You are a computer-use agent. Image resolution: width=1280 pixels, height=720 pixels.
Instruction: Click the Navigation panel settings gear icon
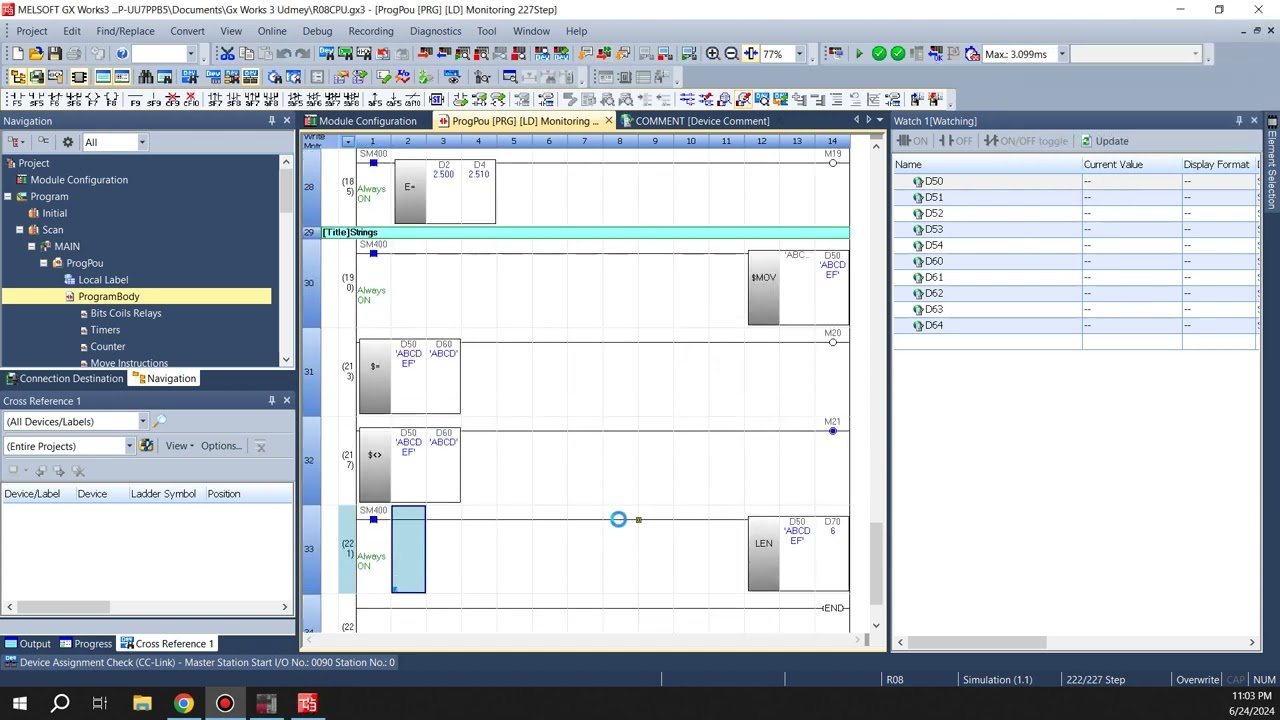68,142
